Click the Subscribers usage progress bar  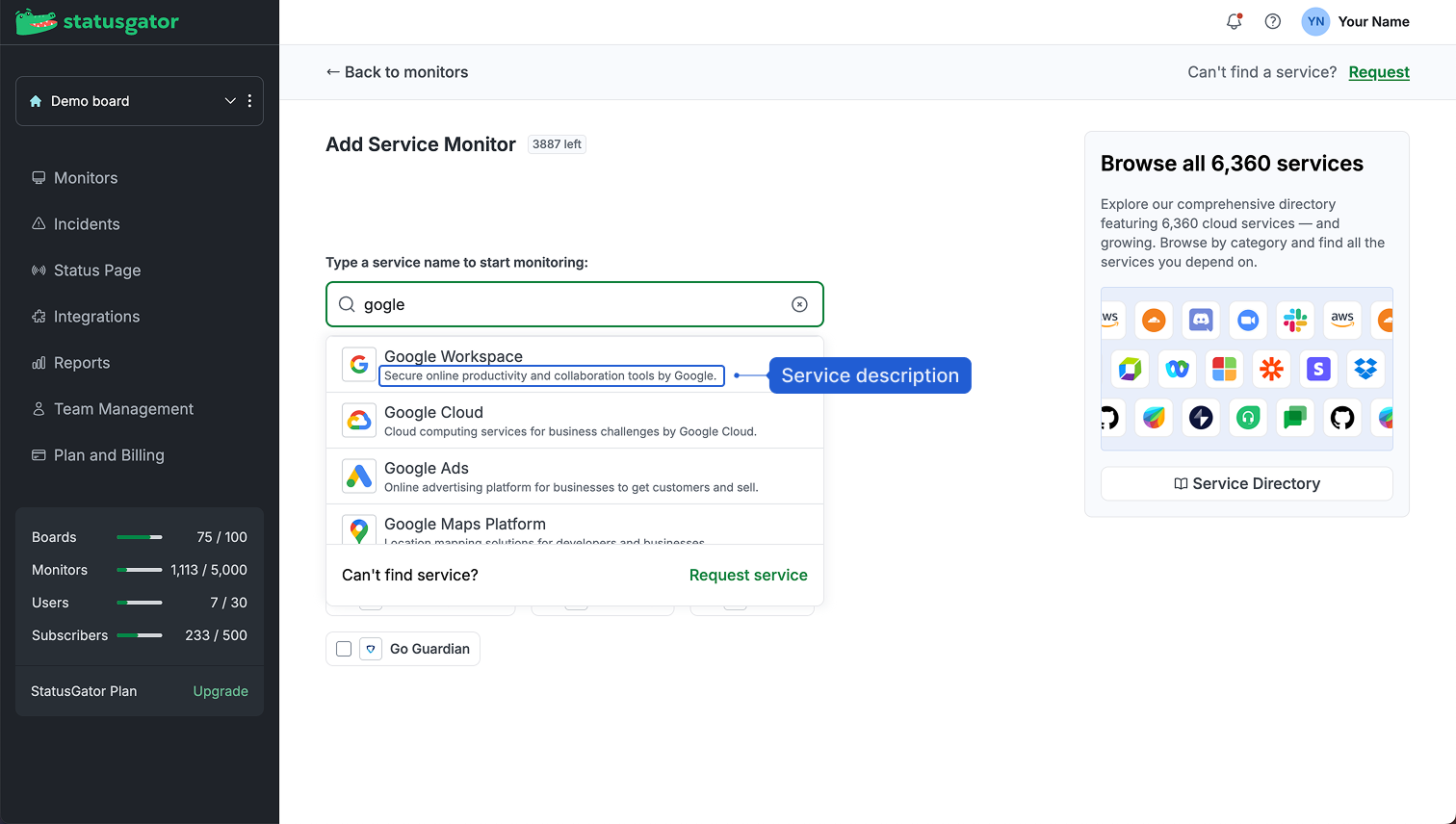pos(140,635)
